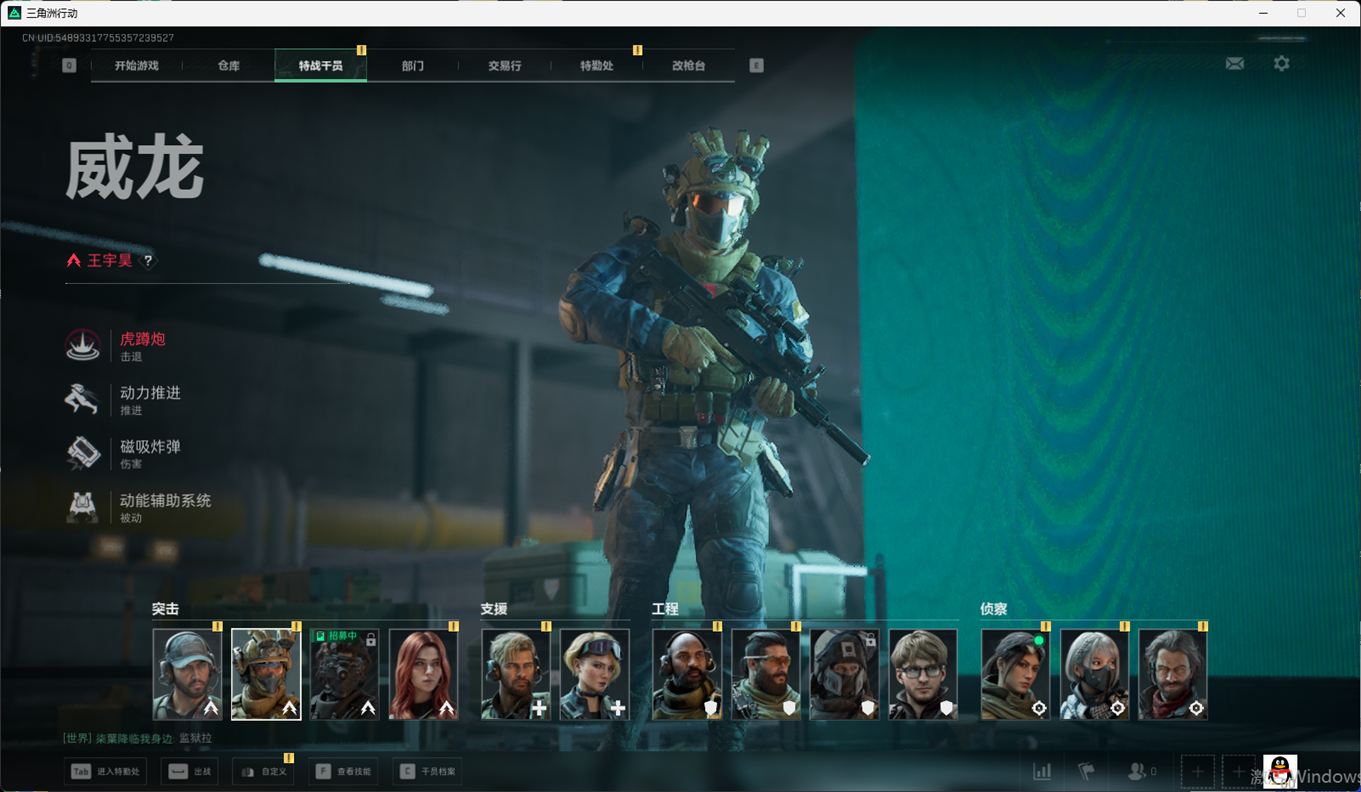Select the engineer operator wearing glasses
This screenshot has width=1361, height=792.
tap(922, 674)
